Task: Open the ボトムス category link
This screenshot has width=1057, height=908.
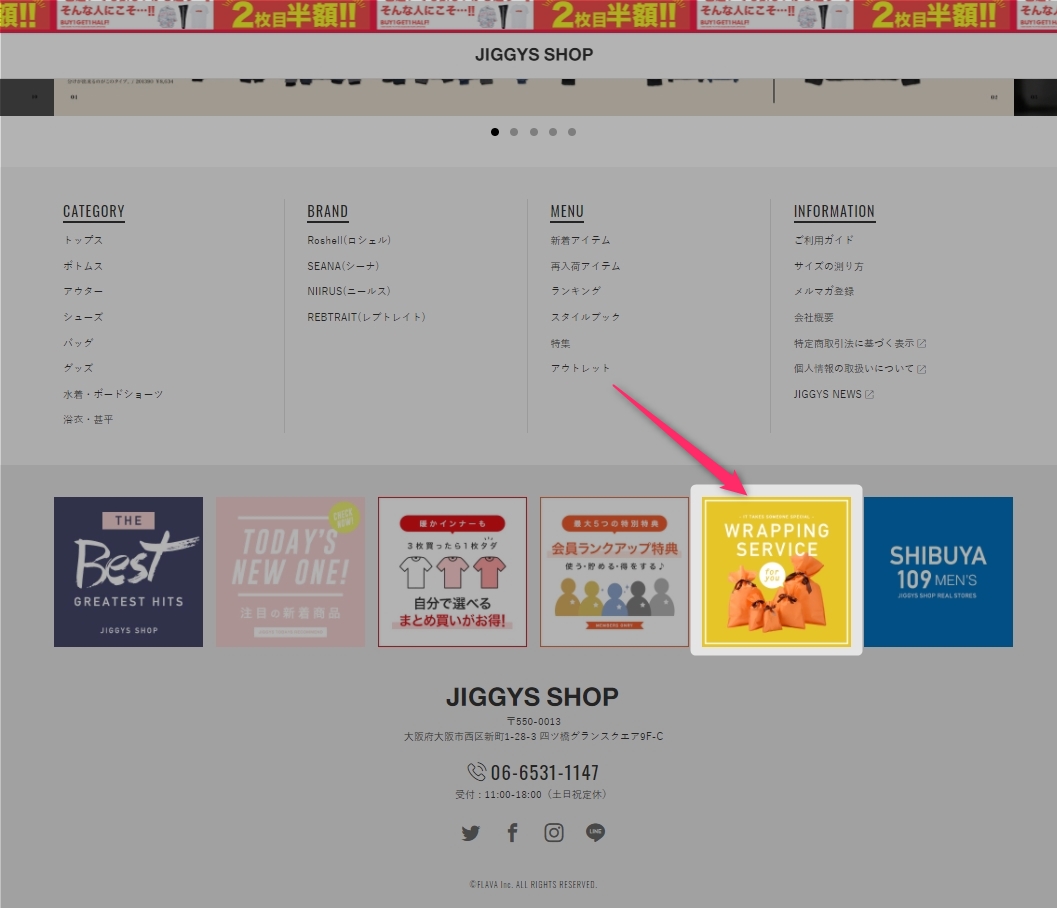Action: [83, 266]
